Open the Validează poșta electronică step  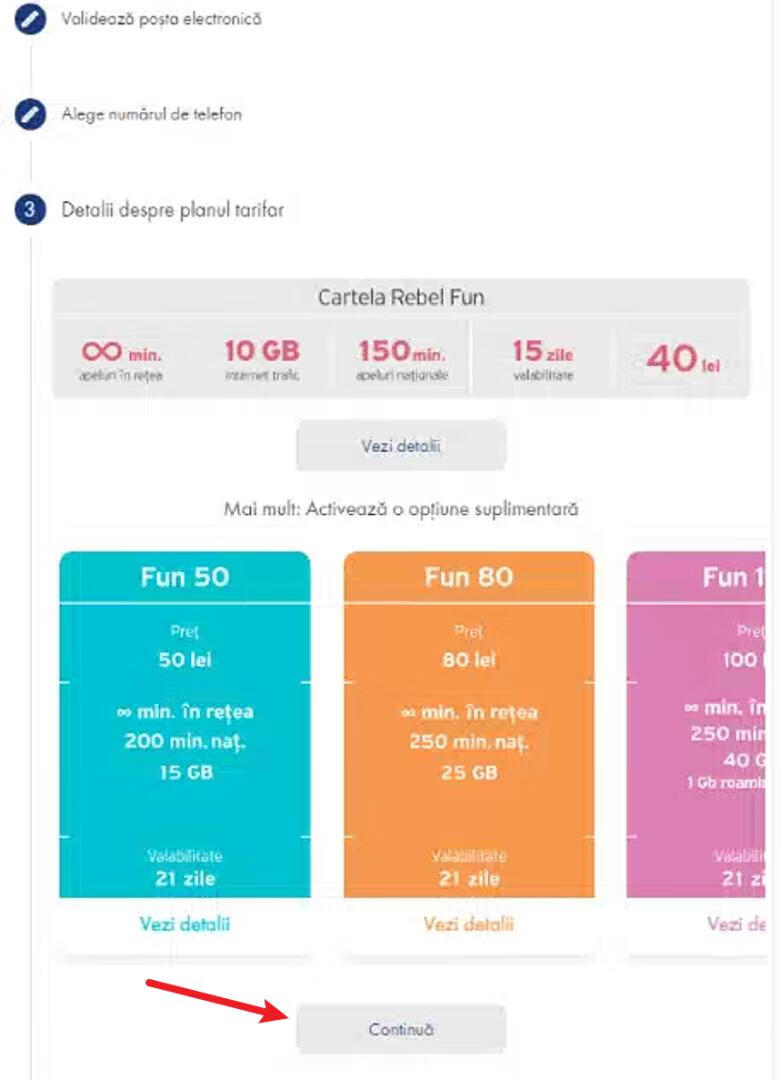tap(161, 19)
